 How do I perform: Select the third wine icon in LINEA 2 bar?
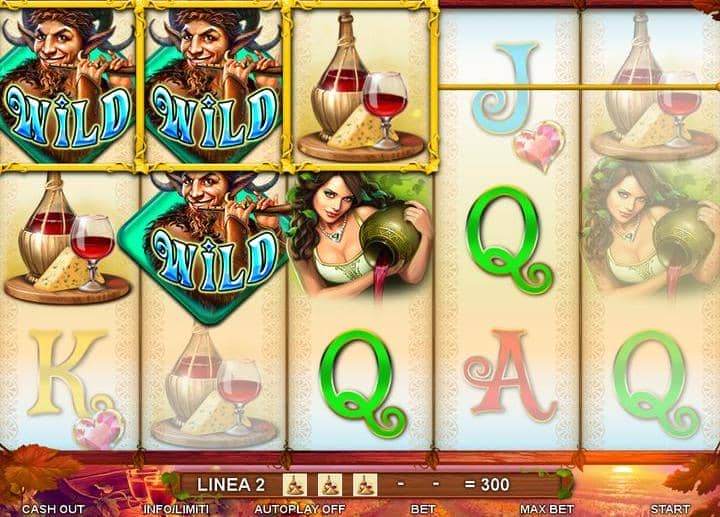[365, 485]
